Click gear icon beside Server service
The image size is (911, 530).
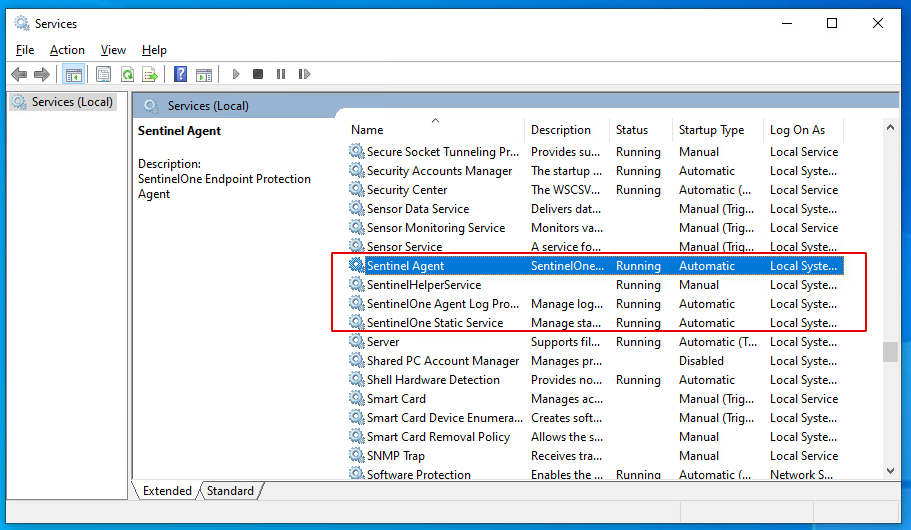(356, 342)
